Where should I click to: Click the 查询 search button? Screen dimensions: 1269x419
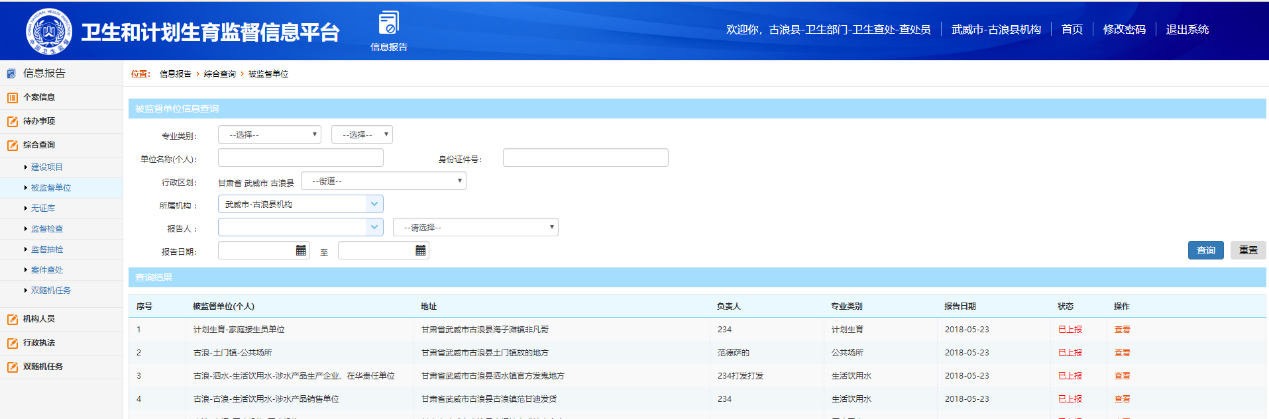click(1205, 250)
